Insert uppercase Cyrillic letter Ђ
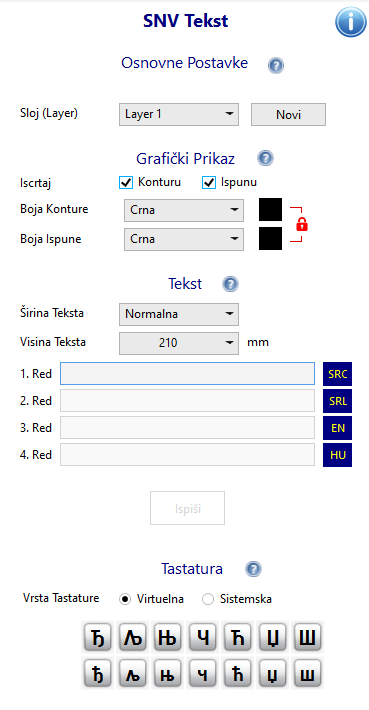 pos(97,638)
